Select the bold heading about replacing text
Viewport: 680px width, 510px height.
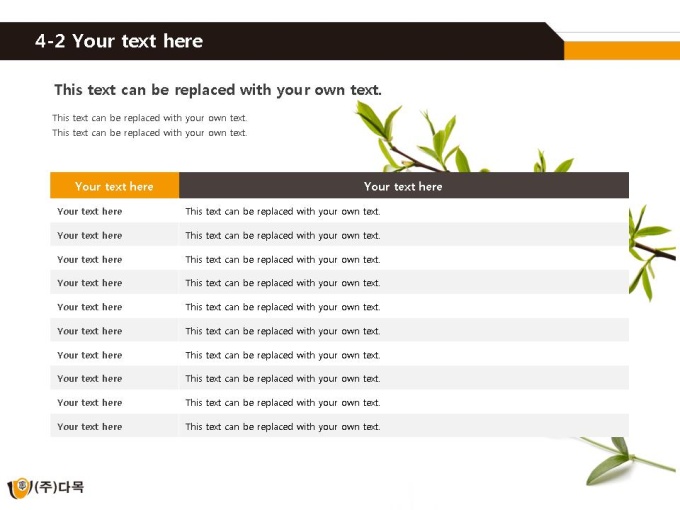218,90
